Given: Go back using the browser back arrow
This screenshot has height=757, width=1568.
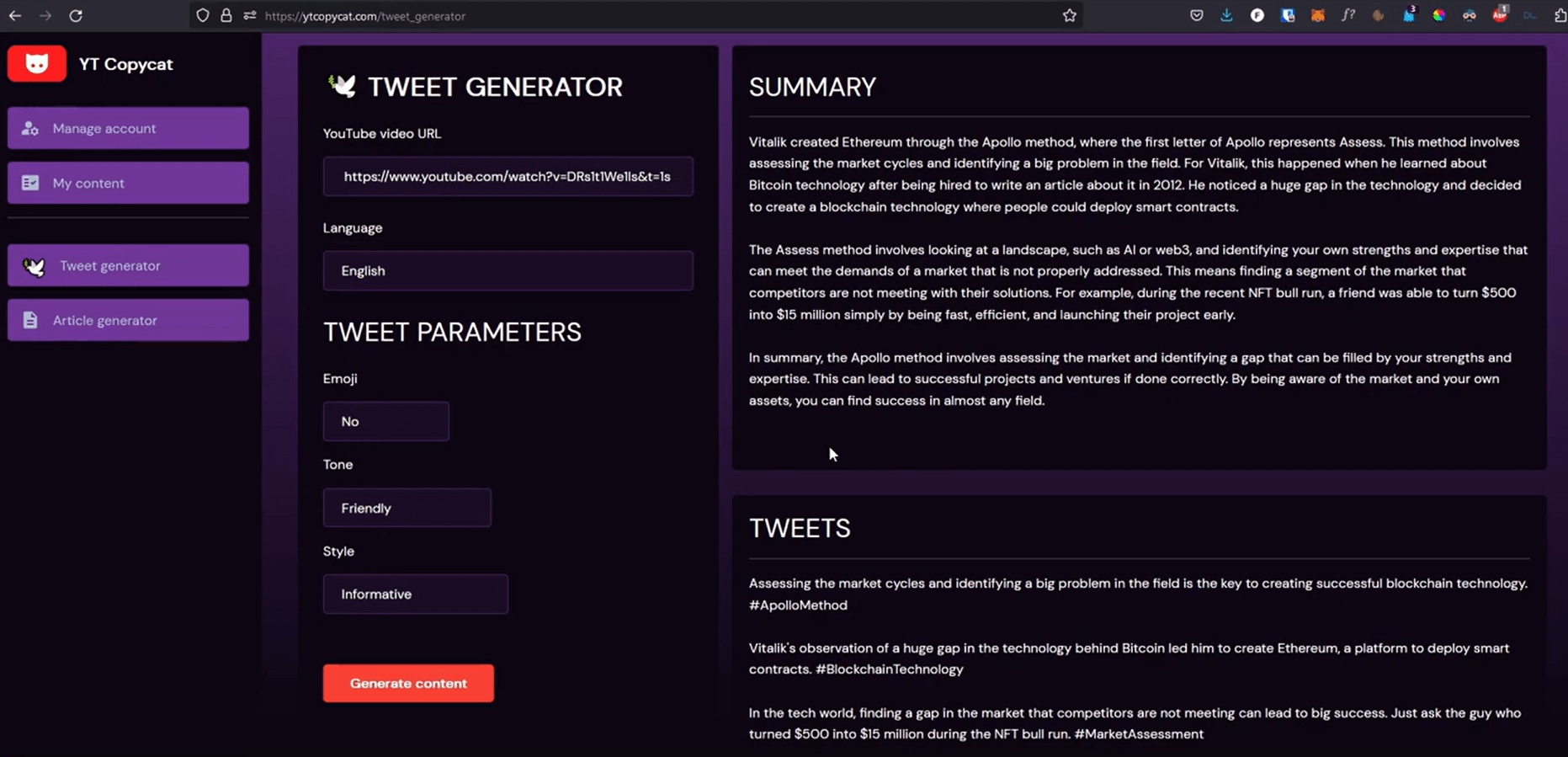Looking at the screenshot, I should tap(15, 16).
